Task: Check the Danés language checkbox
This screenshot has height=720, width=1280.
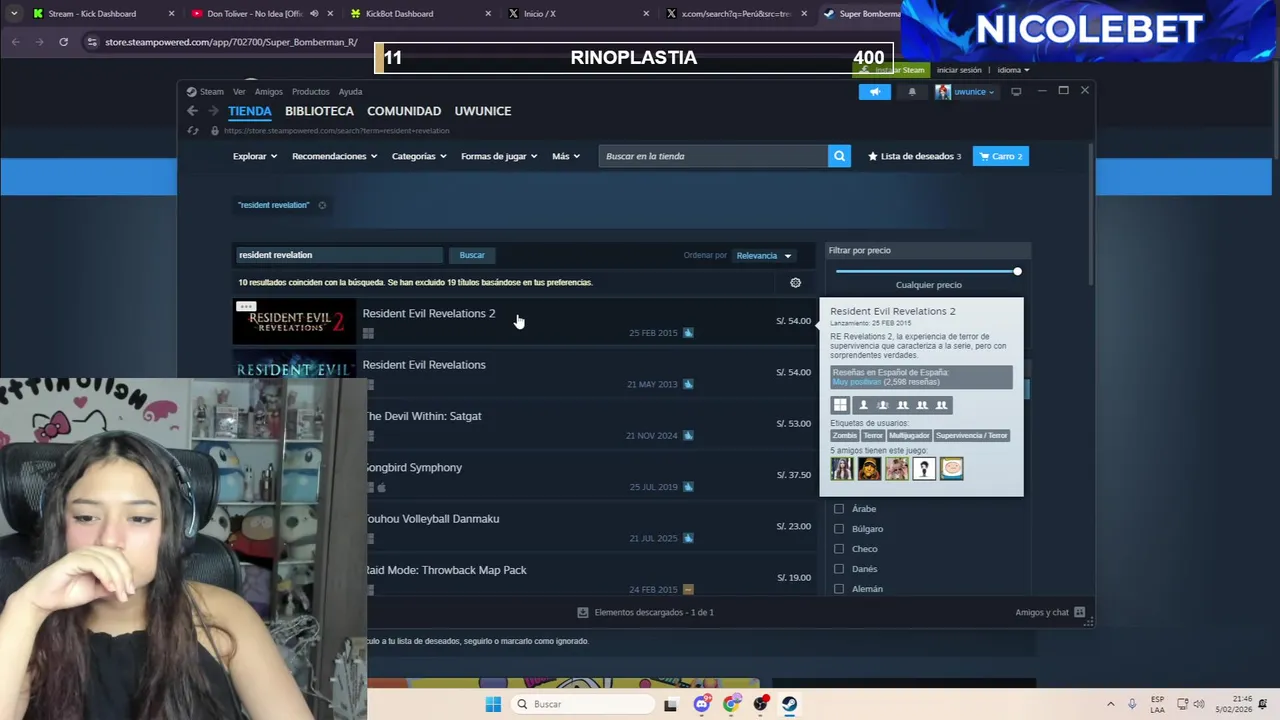Action: (839, 569)
